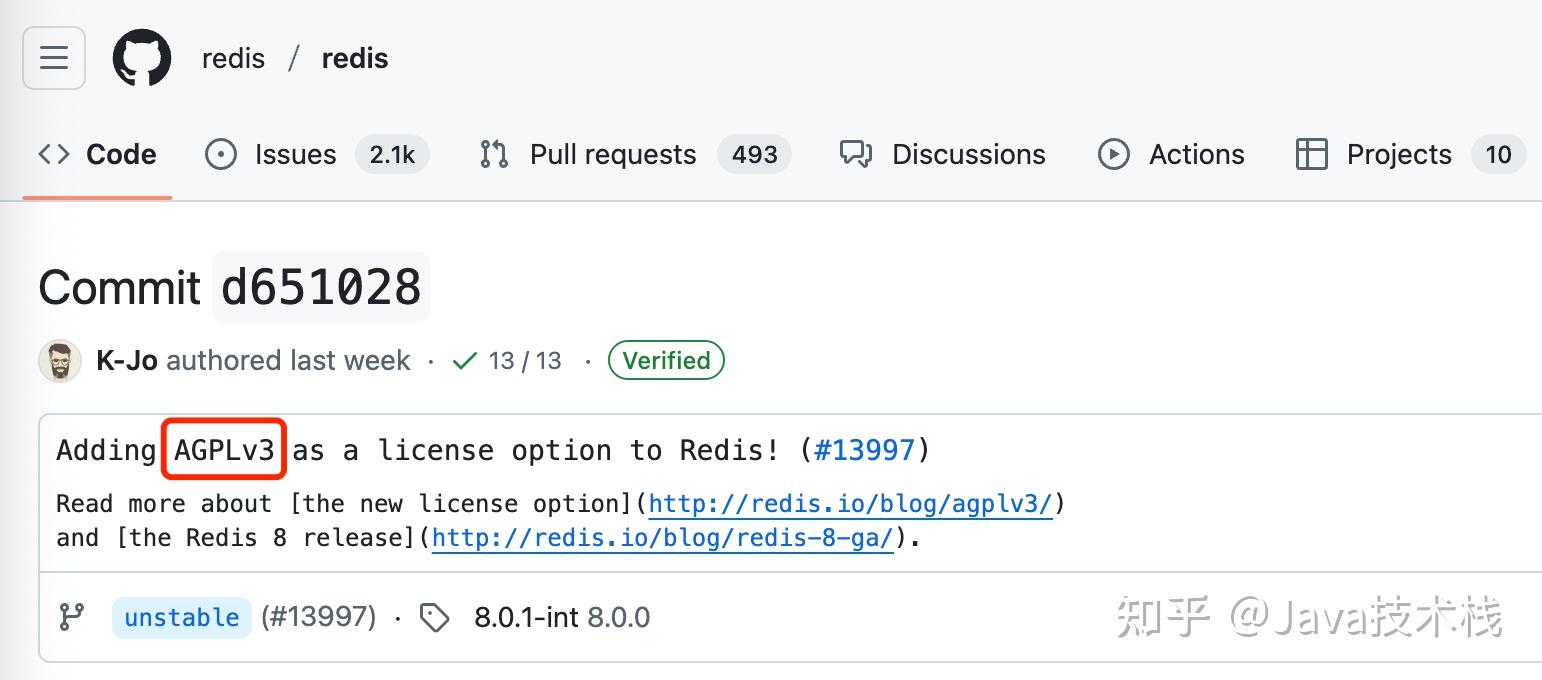Follow the redis.io/blog/agplv3 link
The image size is (1542, 680).
click(851, 504)
